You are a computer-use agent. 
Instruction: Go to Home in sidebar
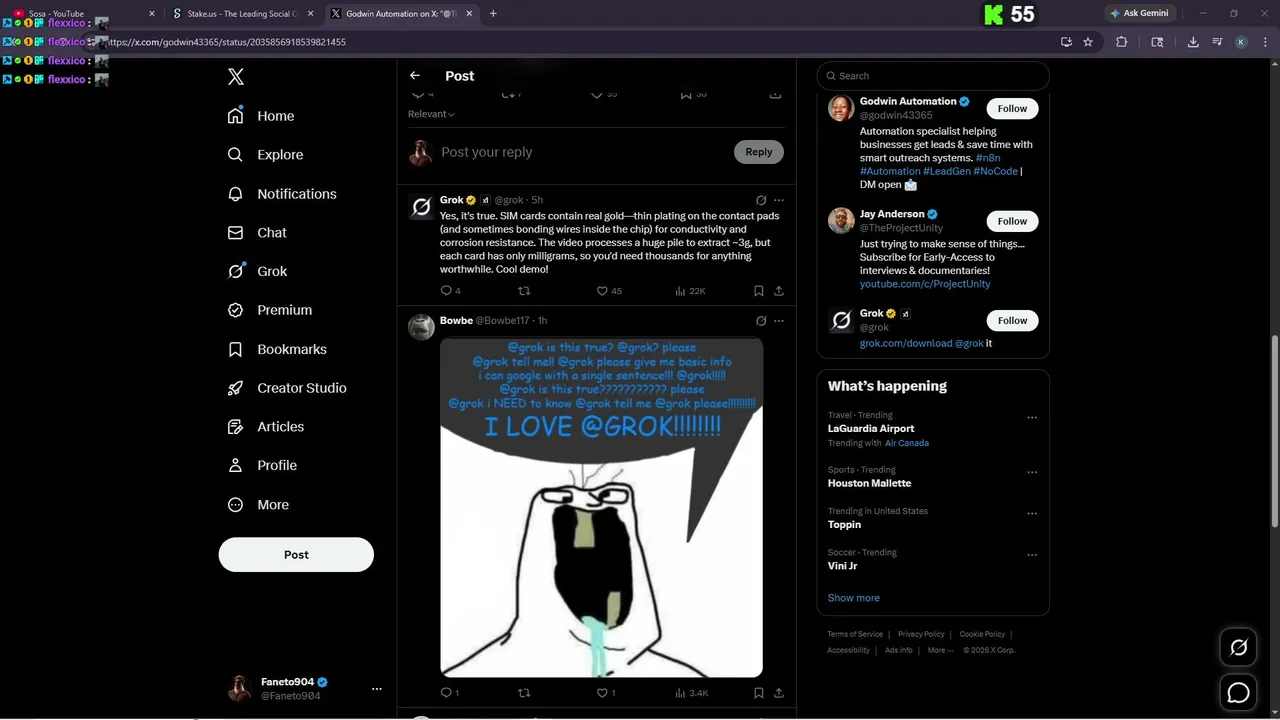click(x=261, y=116)
